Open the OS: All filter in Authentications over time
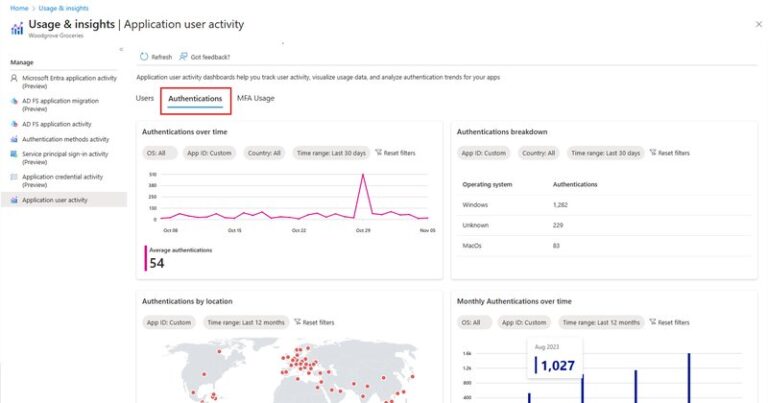The height and width of the screenshot is (403, 768). click(x=156, y=153)
